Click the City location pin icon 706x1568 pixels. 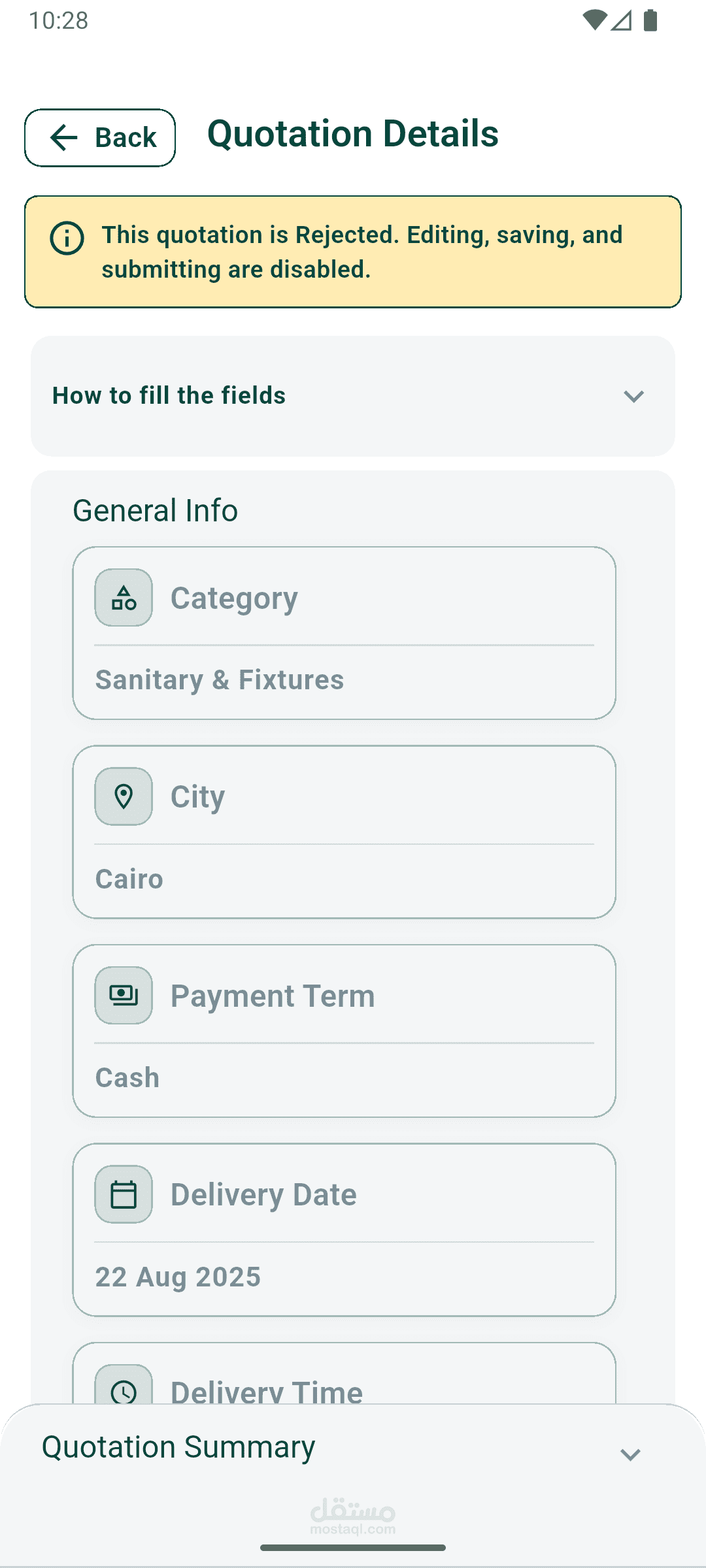click(124, 796)
